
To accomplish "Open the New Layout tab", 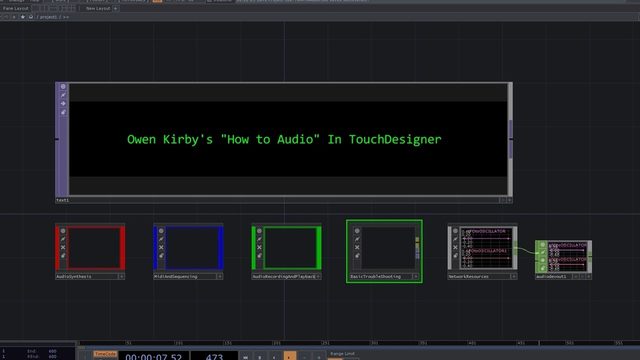I will point(98,9).
